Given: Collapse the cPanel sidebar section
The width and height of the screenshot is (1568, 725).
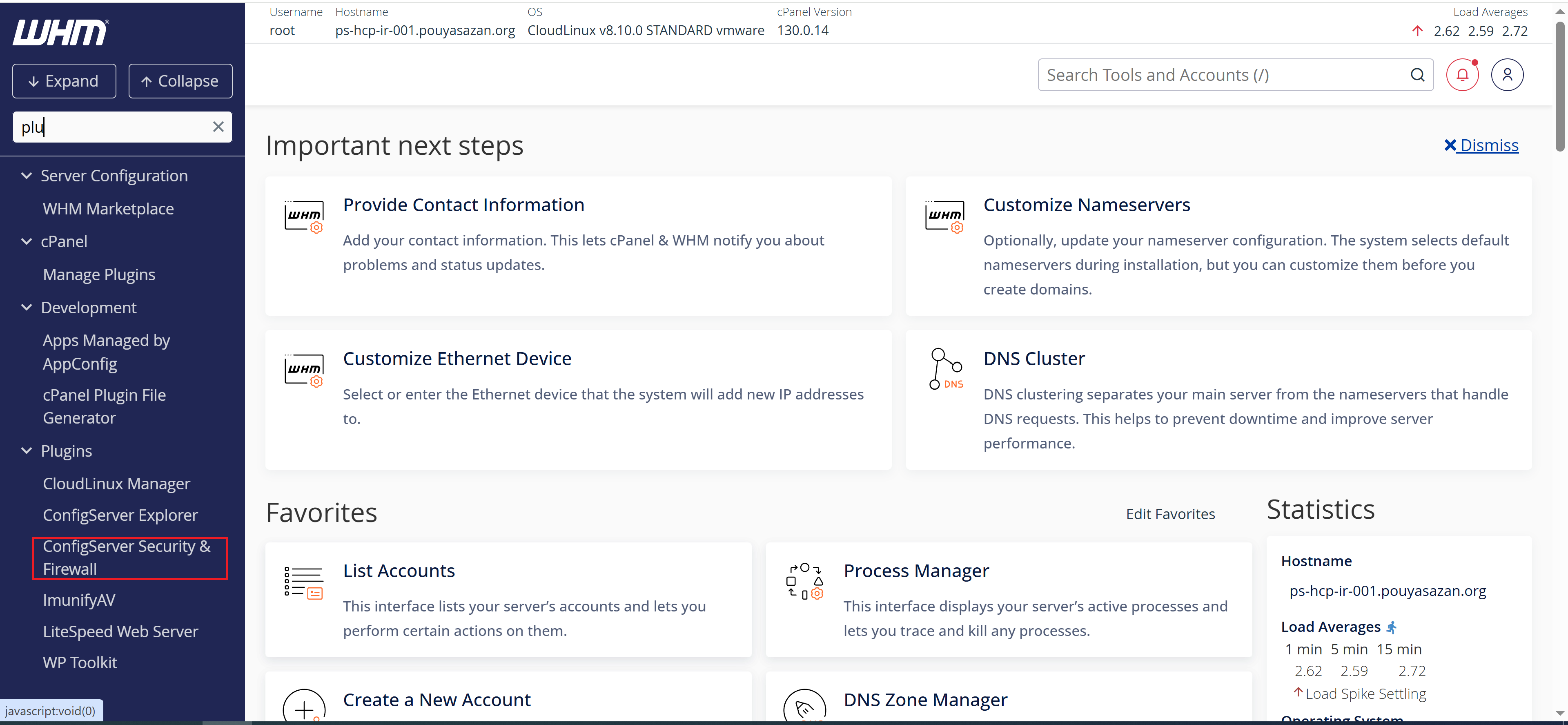Looking at the screenshot, I should [27, 242].
